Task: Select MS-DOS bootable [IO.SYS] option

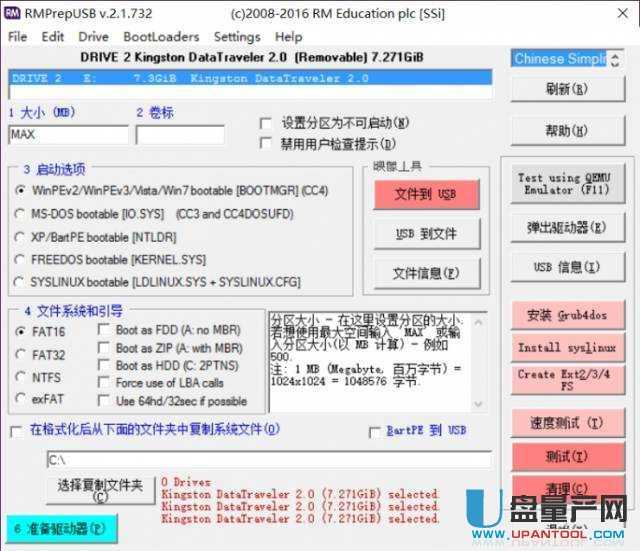Action: 21,213
